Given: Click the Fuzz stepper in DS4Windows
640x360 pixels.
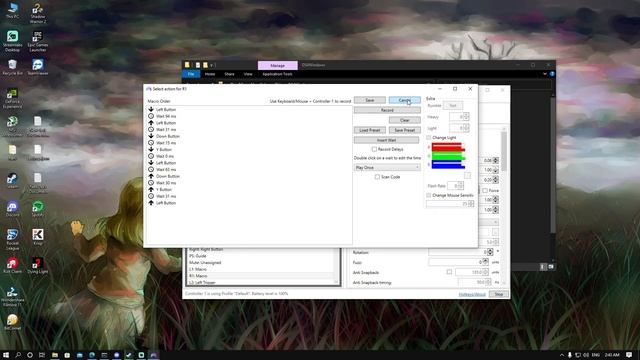Looking at the screenshot, I should point(486,262).
